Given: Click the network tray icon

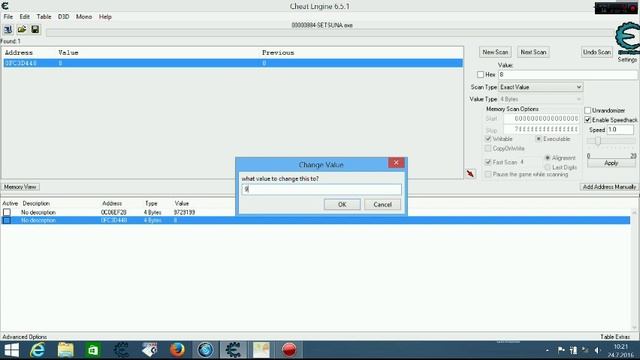Looking at the screenshot, I should point(573,350).
